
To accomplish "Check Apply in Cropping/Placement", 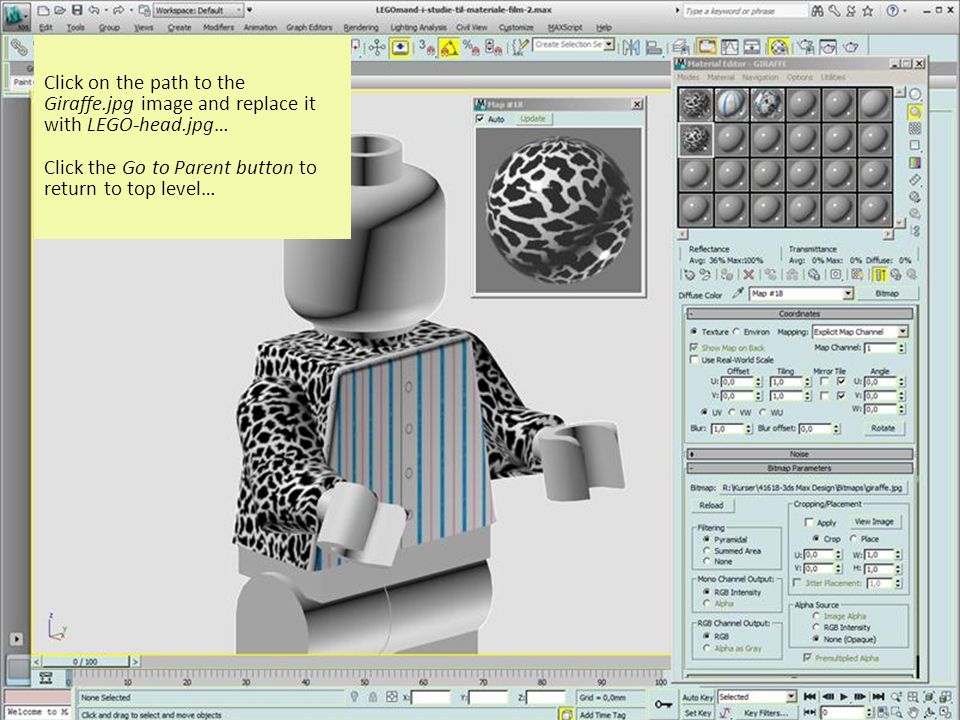I will [809, 522].
